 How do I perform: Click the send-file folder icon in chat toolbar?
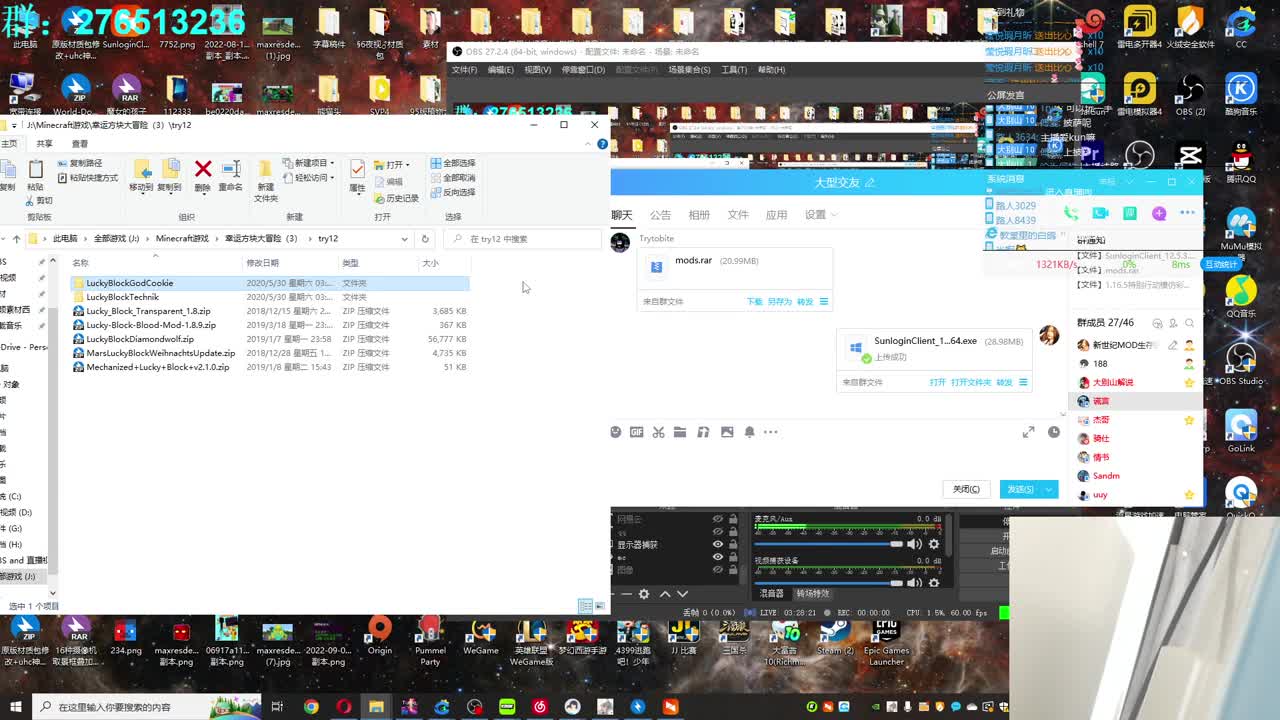pos(680,432)
